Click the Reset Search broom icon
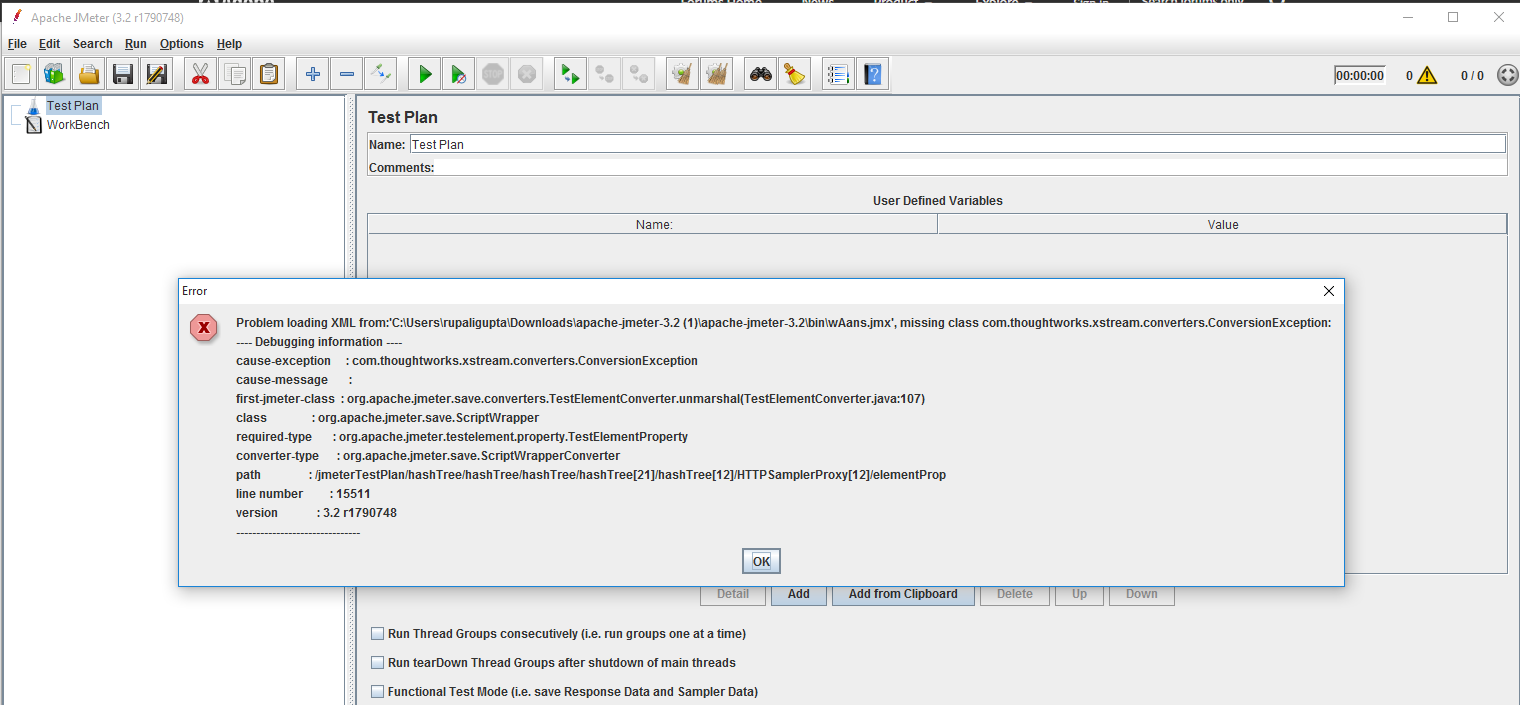 pyautogui.click(x=795, y=74)
